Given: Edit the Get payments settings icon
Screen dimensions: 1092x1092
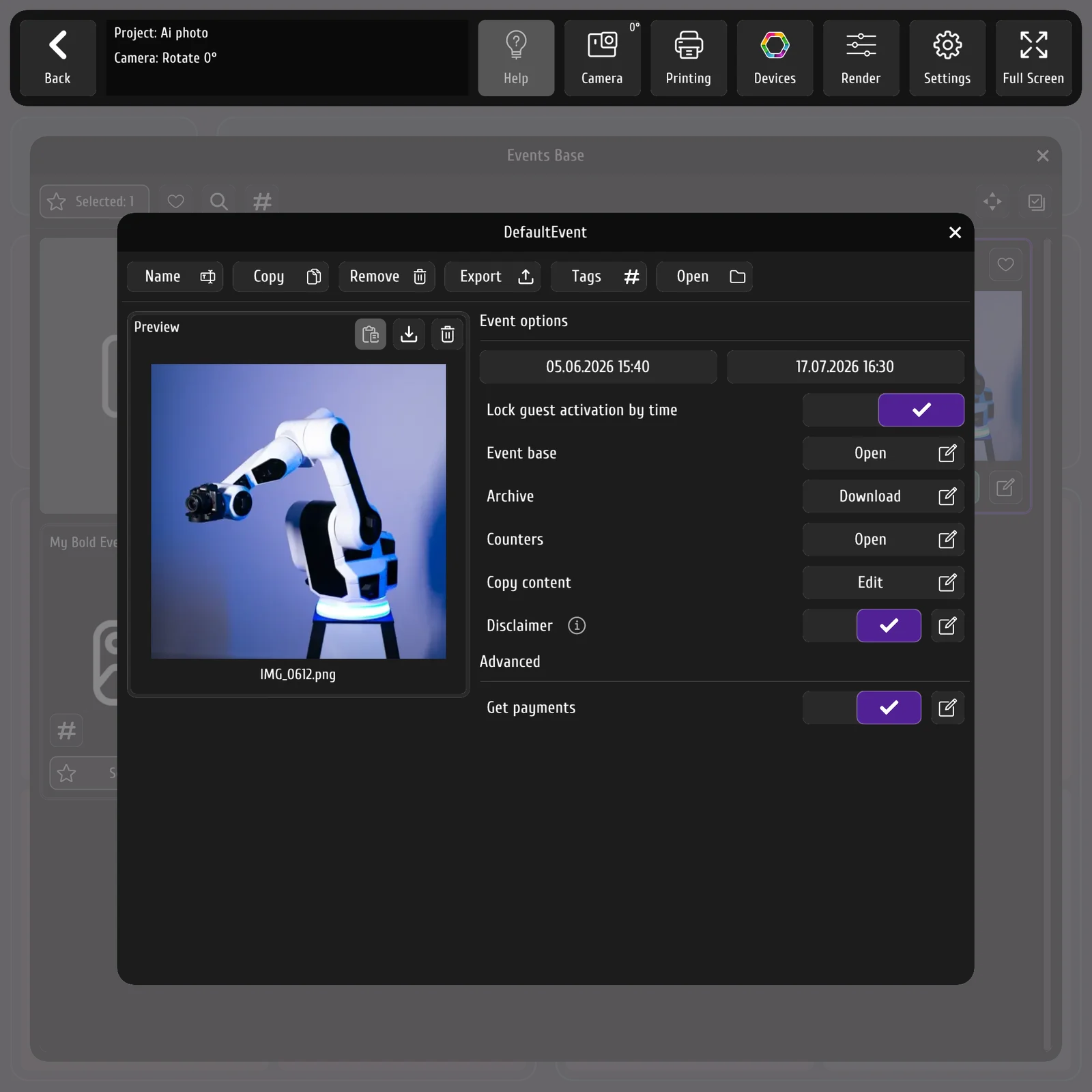Looking at the screenshot, I should pos(947,708).
